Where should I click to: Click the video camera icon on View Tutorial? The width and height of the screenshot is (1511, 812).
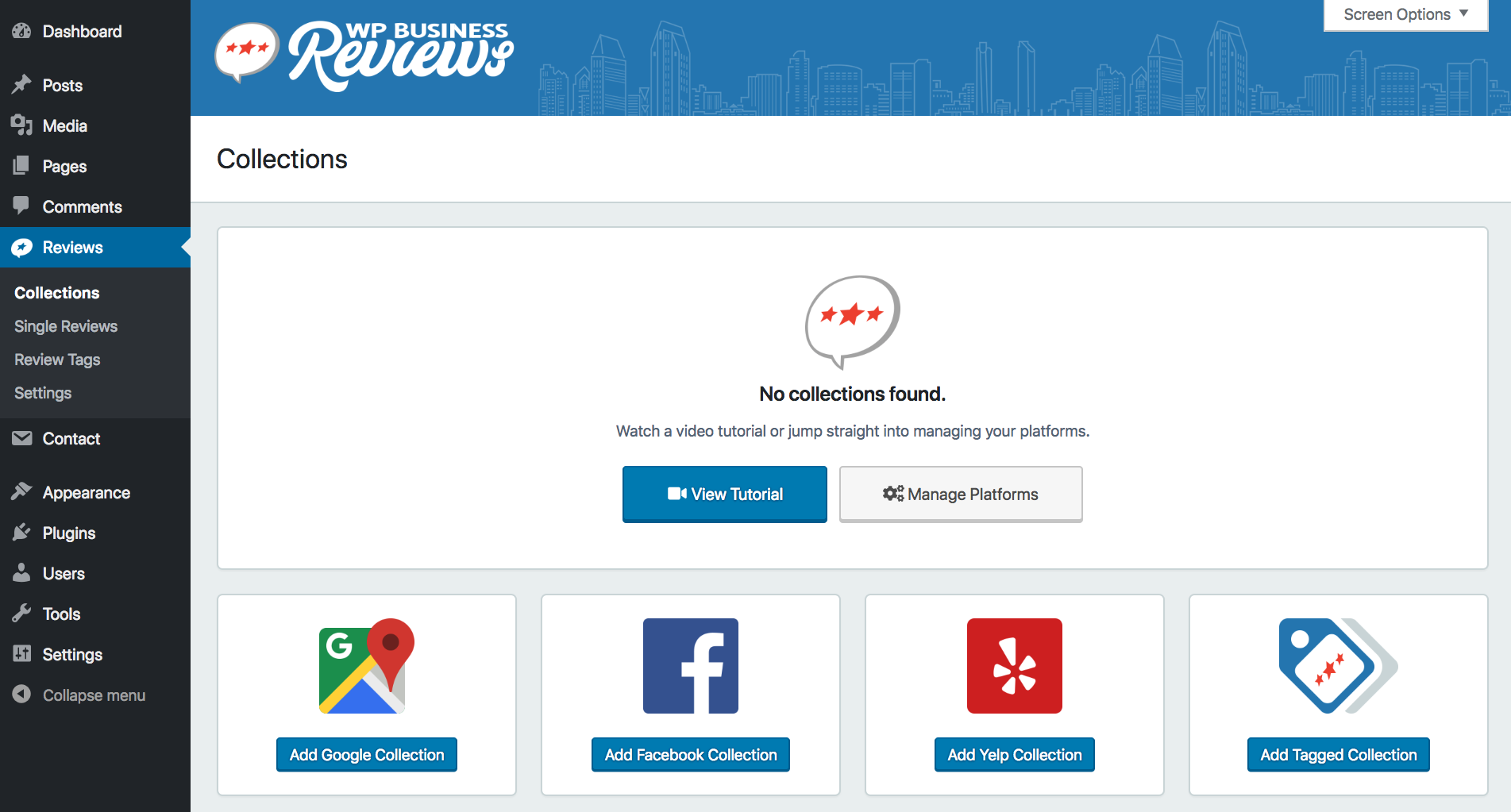677,494
